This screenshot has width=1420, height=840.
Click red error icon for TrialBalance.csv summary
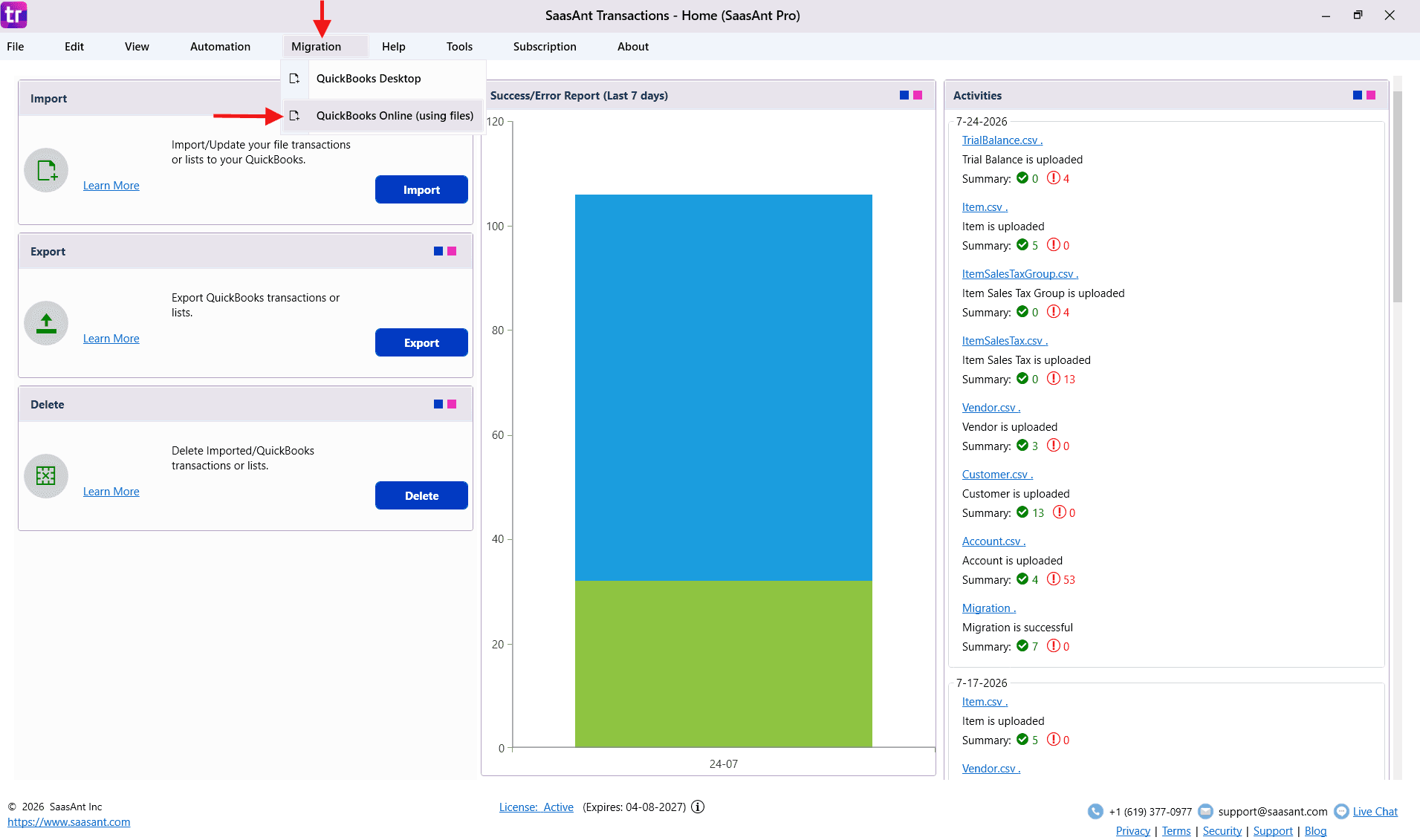click(1054, 178)
